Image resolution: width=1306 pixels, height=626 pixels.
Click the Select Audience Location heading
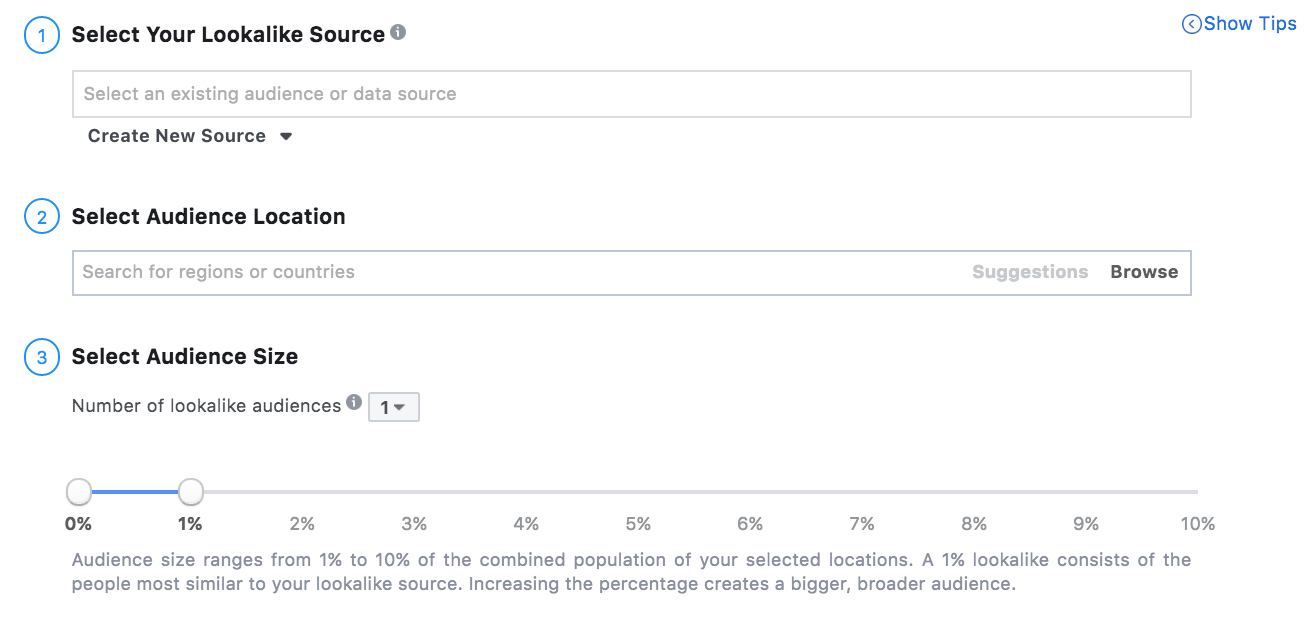coord(209,217)
